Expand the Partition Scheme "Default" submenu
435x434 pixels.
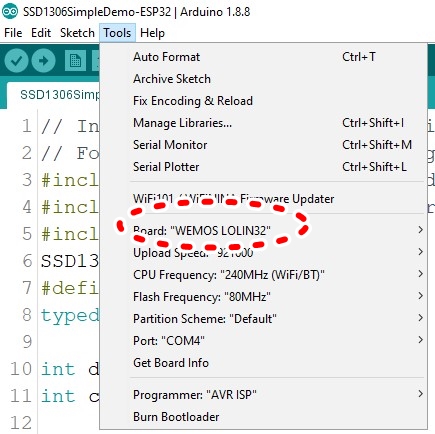[x=263, y=319]
